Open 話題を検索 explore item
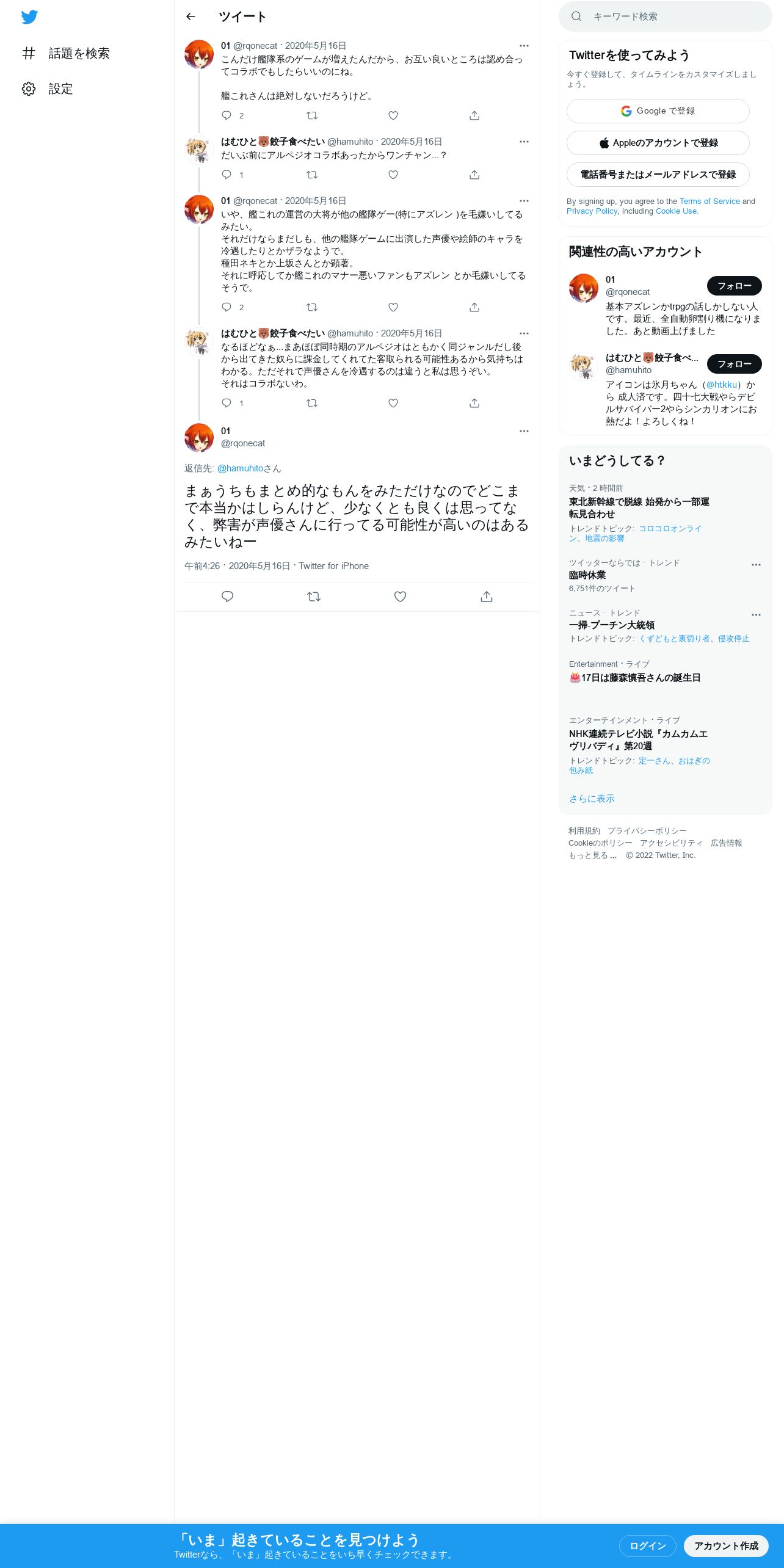Image resolution: width=784 pixels, height=1568 pixels. 65,54
